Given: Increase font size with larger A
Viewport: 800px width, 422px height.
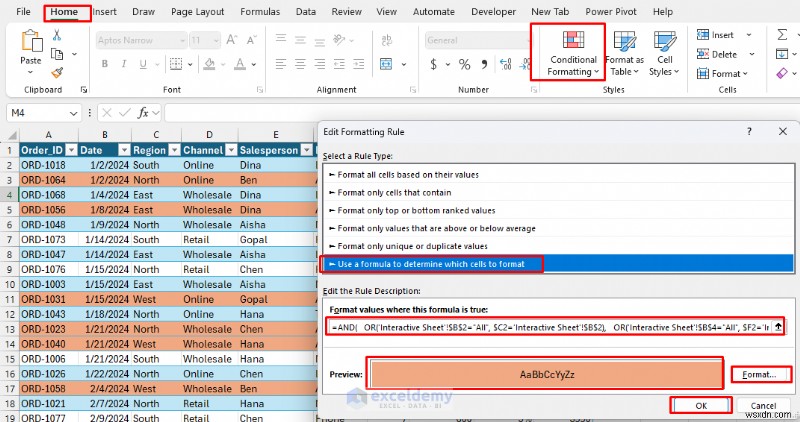Looking at the screenshot, I should (x=232, y=40).
